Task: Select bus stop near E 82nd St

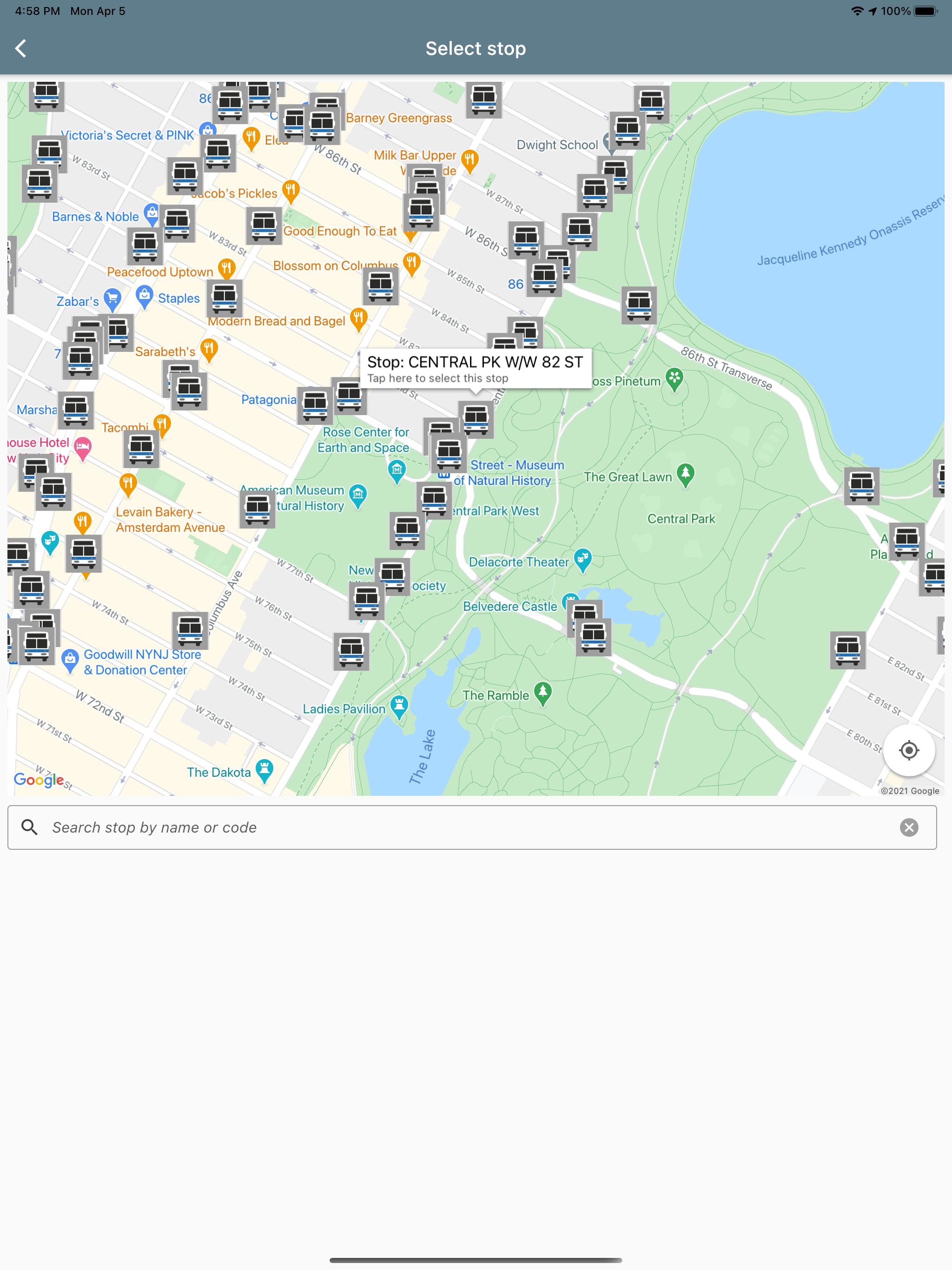Action: click(x=848, y=650)
